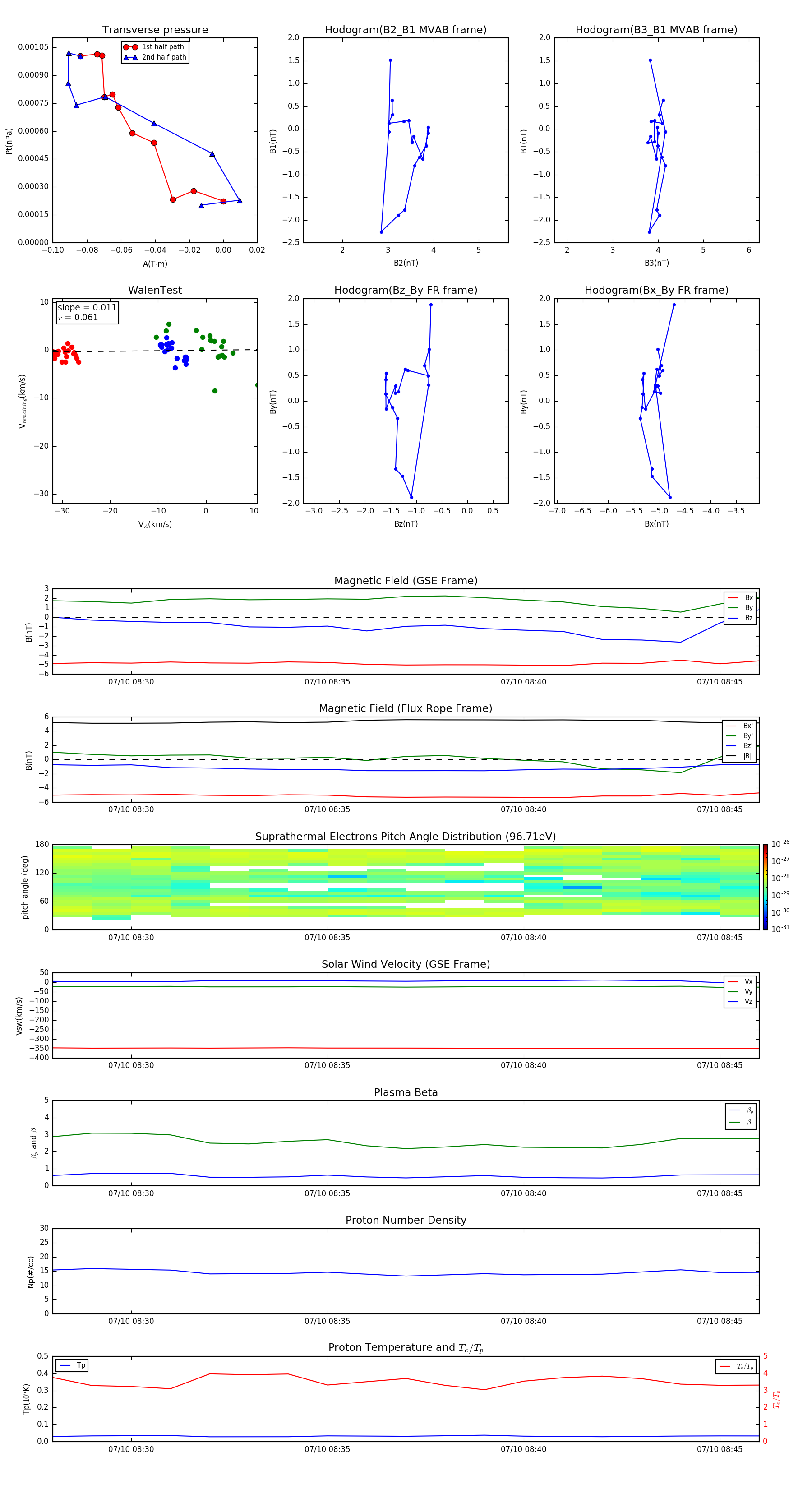Click the 'Np(#/cc)' y-axis label

31,1272
